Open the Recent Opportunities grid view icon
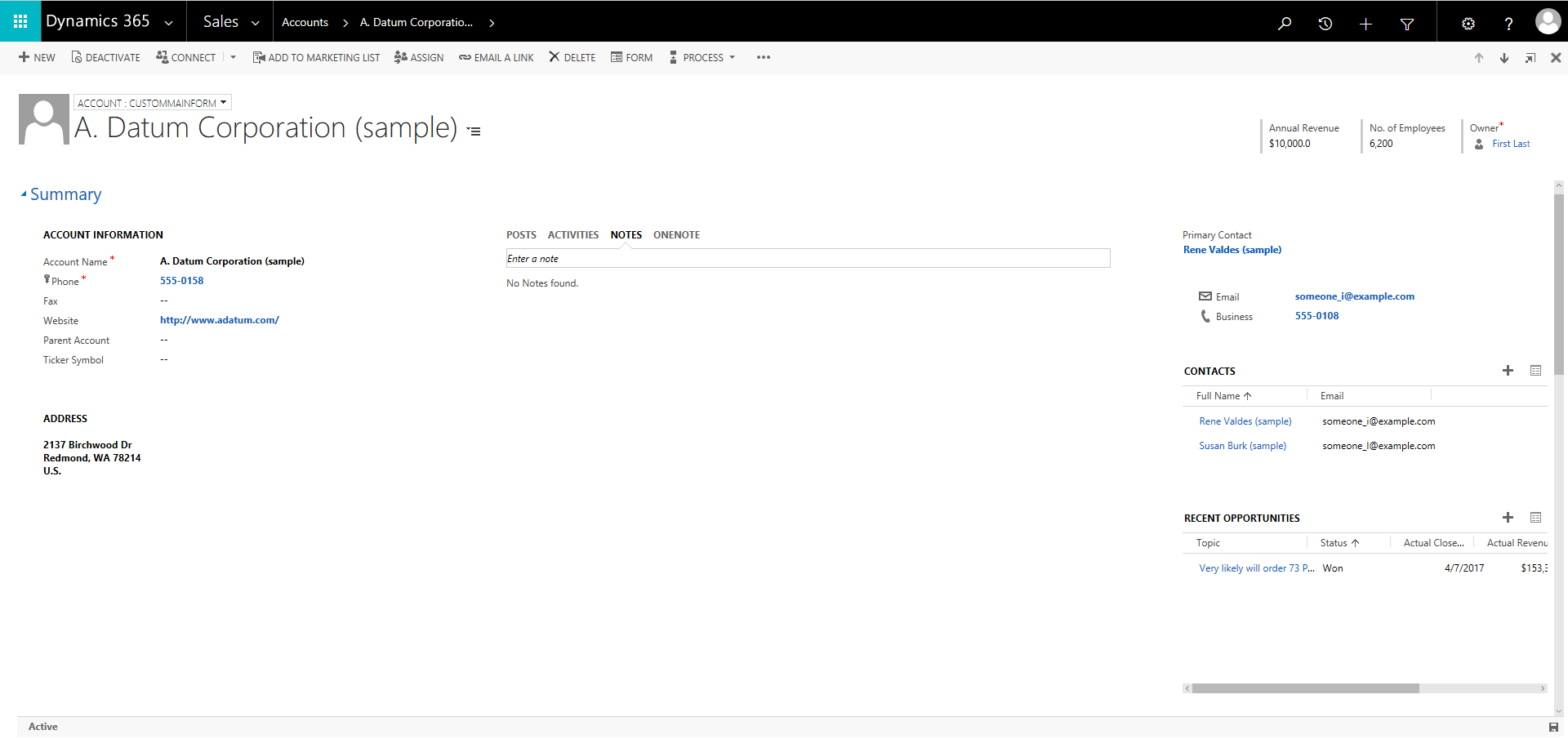 coord(1535,518)
